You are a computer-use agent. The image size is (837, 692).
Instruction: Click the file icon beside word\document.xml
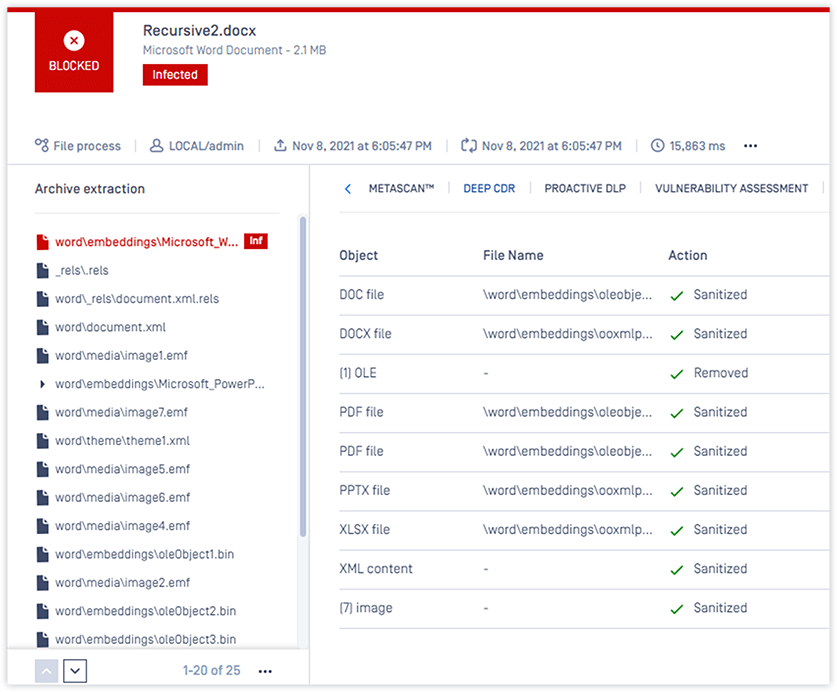(x=42, y=327)
